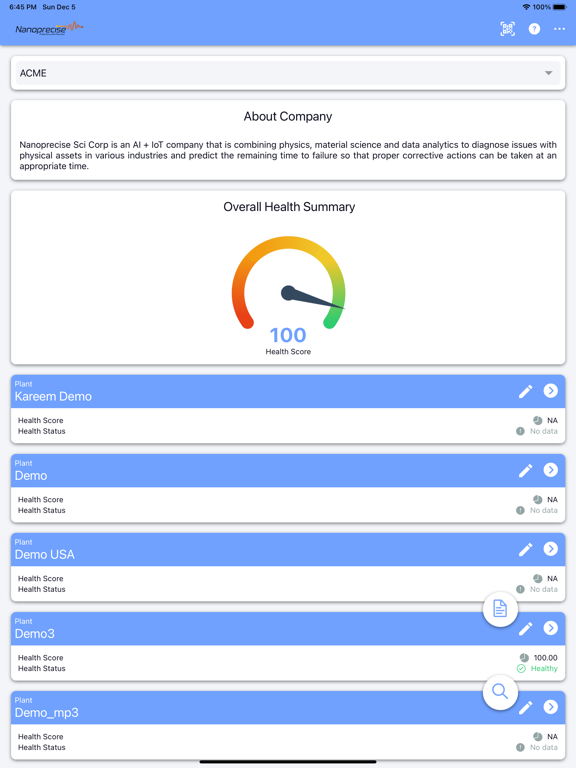
Task: Tap the floating document report button
Action: pos(500,609)
